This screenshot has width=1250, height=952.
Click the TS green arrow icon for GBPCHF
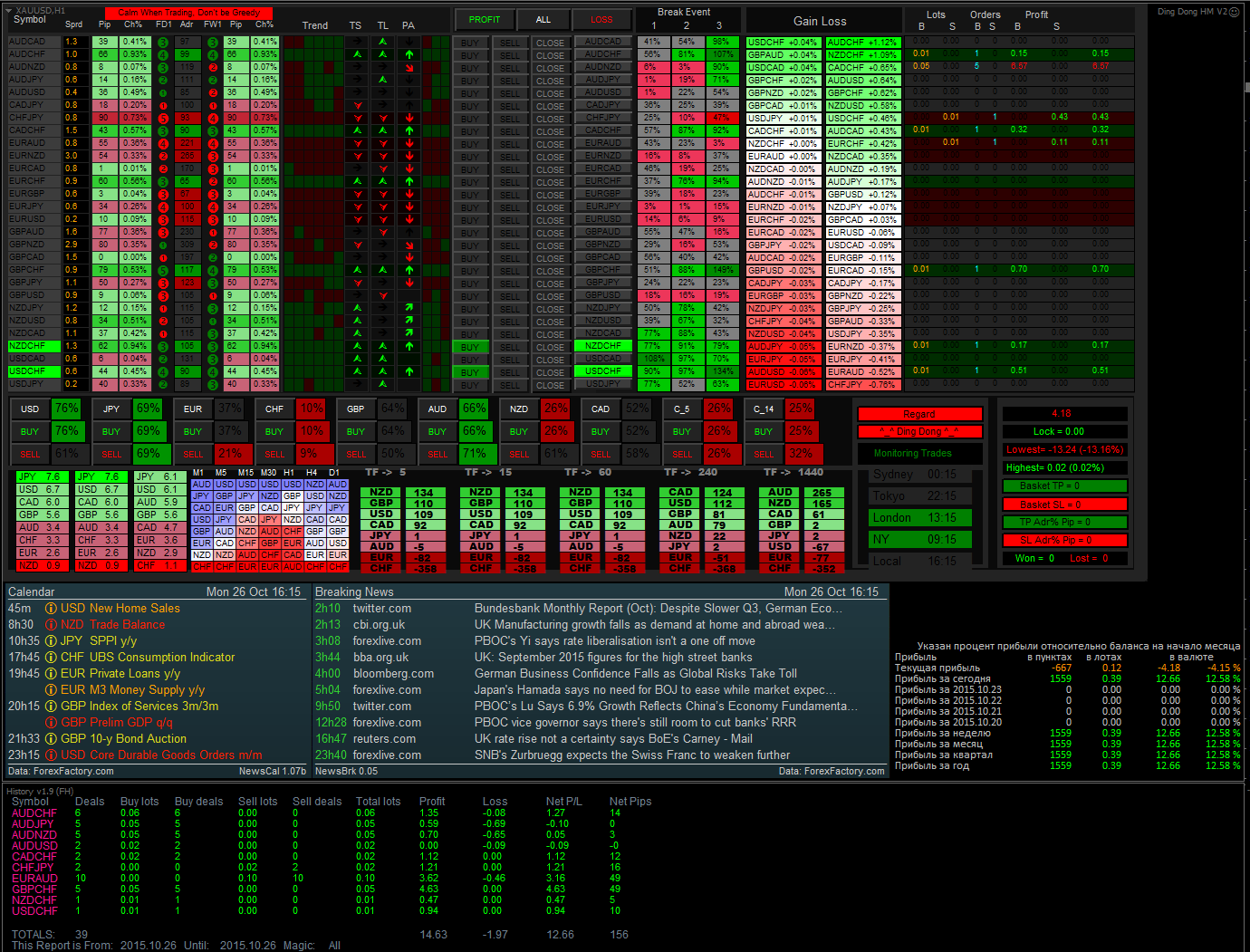point(357,270)
